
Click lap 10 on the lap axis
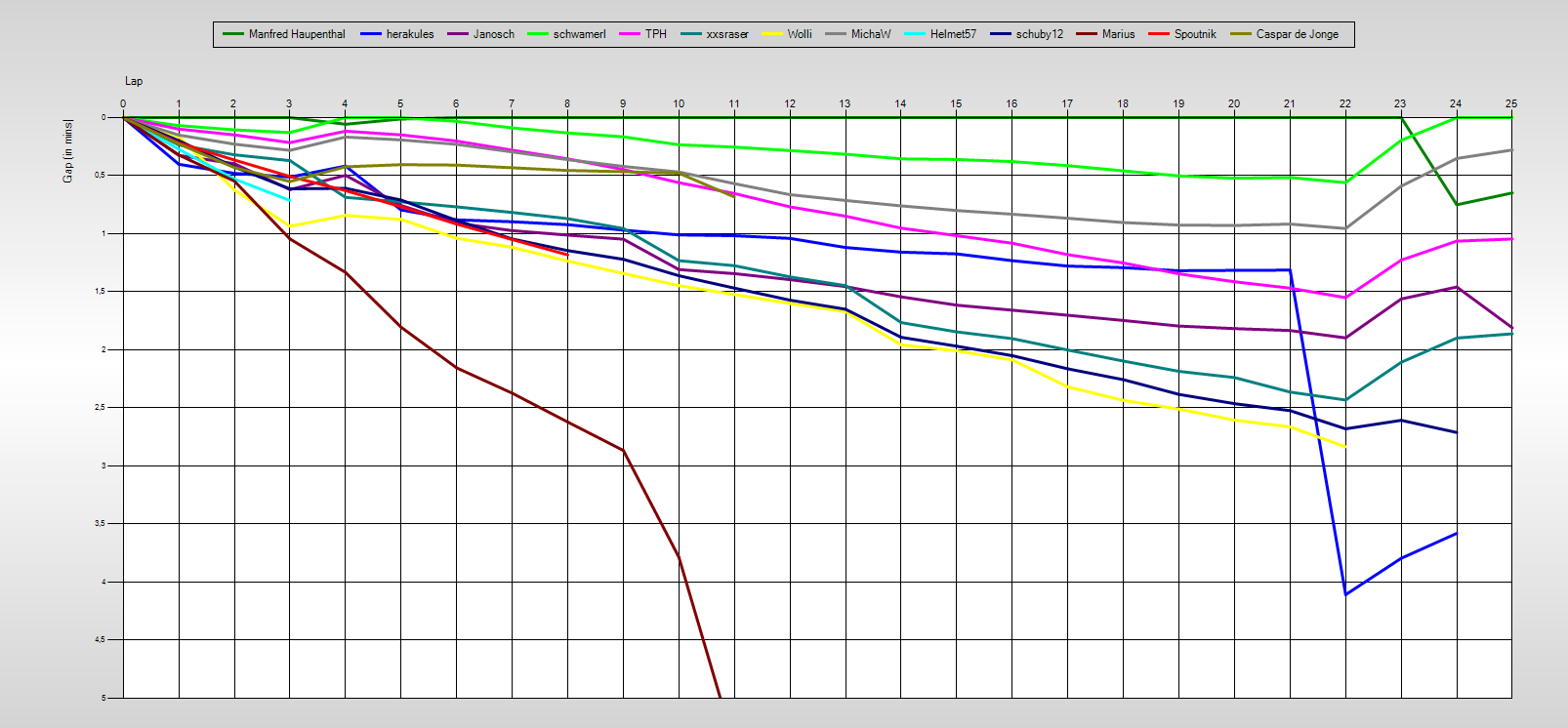click(679, 103)
